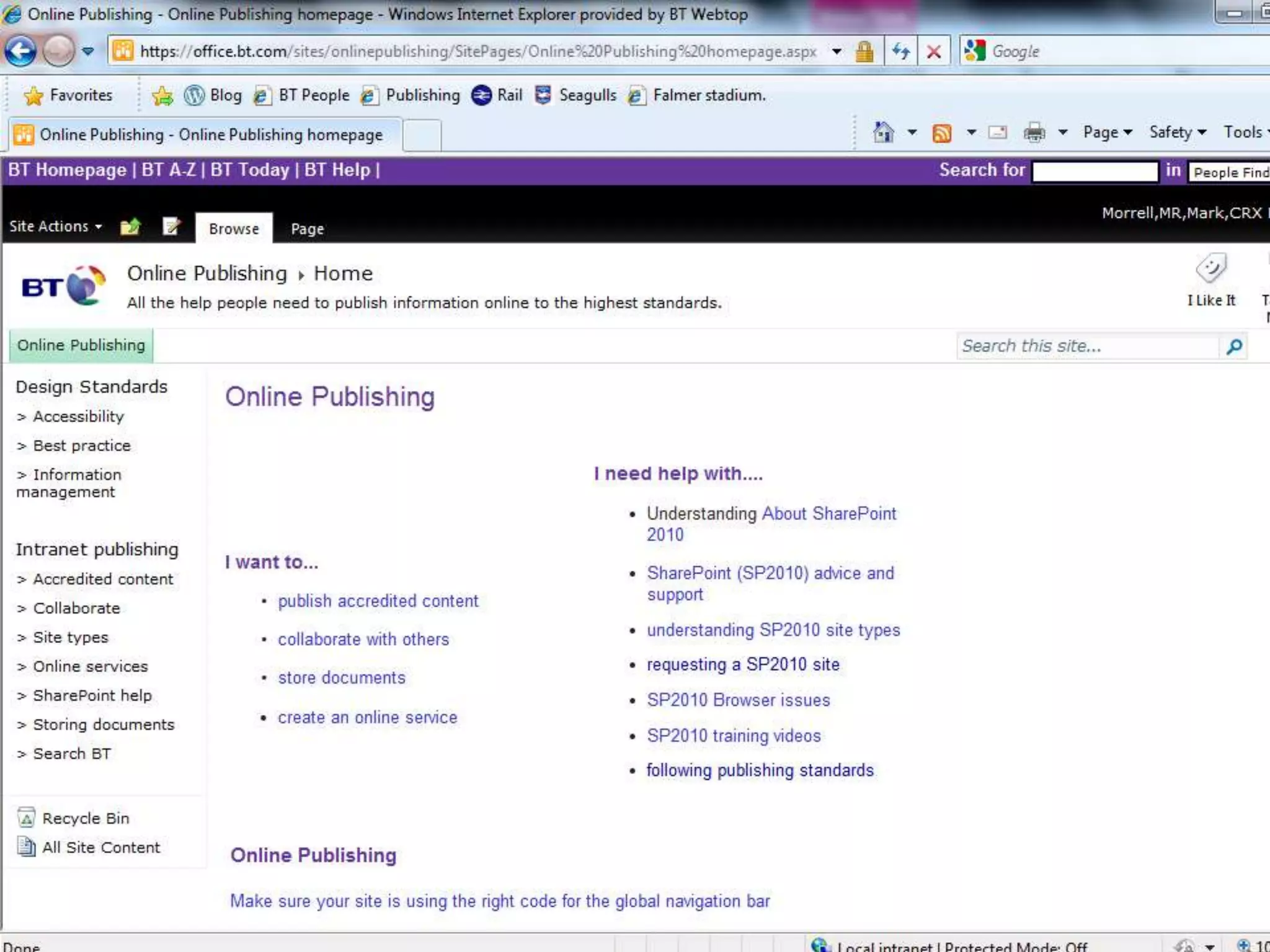Open the Site Actions menu
1270x952 pixels.
click(x=55, y=226)
